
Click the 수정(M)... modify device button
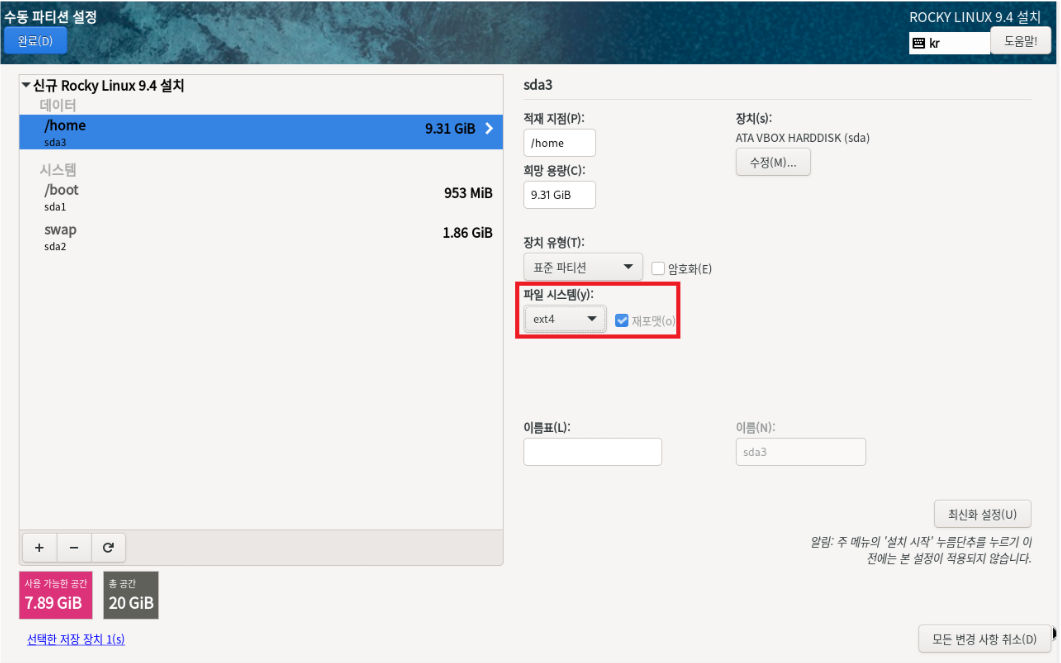(773, 162)
